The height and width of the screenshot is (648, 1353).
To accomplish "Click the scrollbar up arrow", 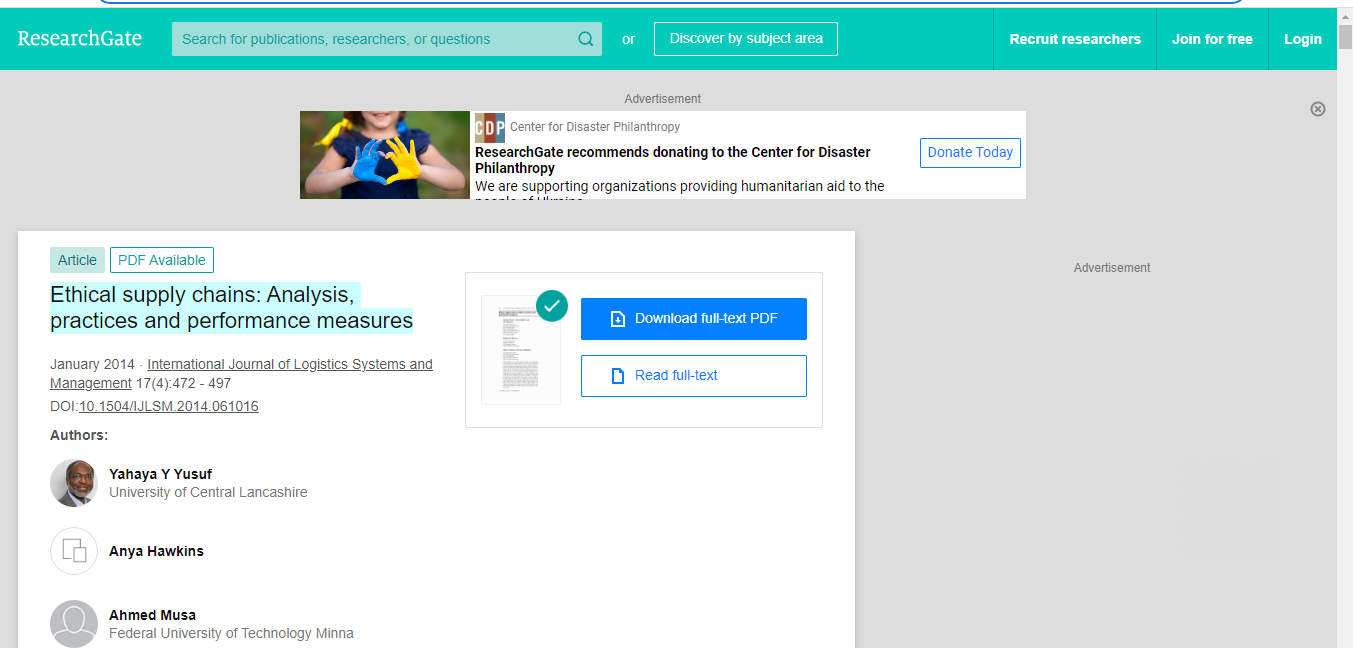I will coord(1345,15).
